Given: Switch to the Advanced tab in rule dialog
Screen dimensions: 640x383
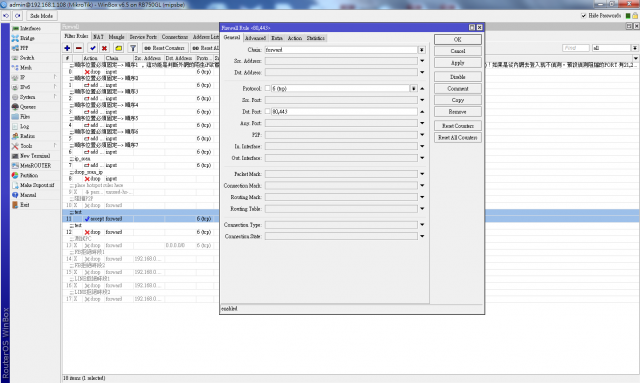Looking at the screenshot, I should (255, 38).
